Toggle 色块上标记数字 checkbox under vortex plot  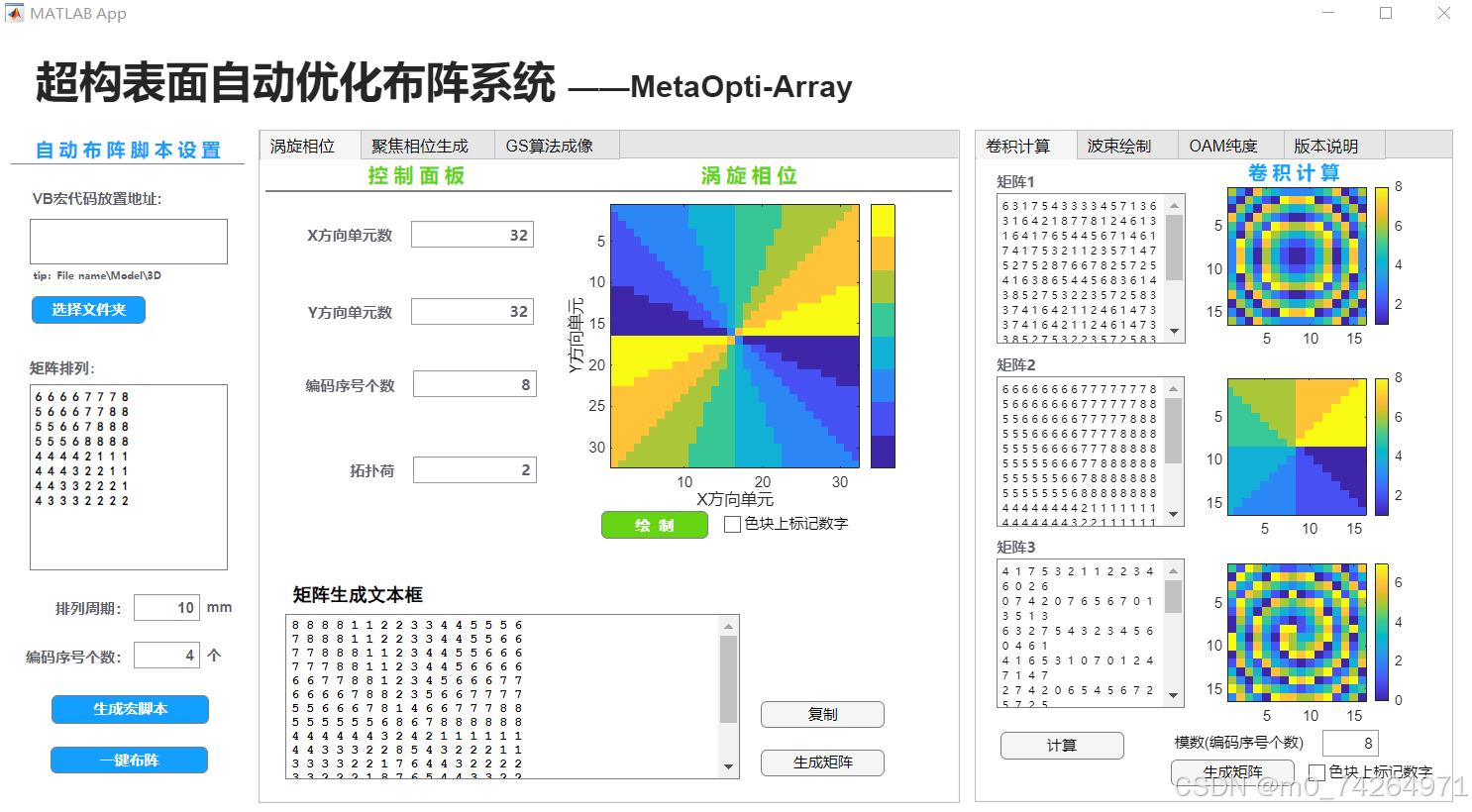(733, 525)
